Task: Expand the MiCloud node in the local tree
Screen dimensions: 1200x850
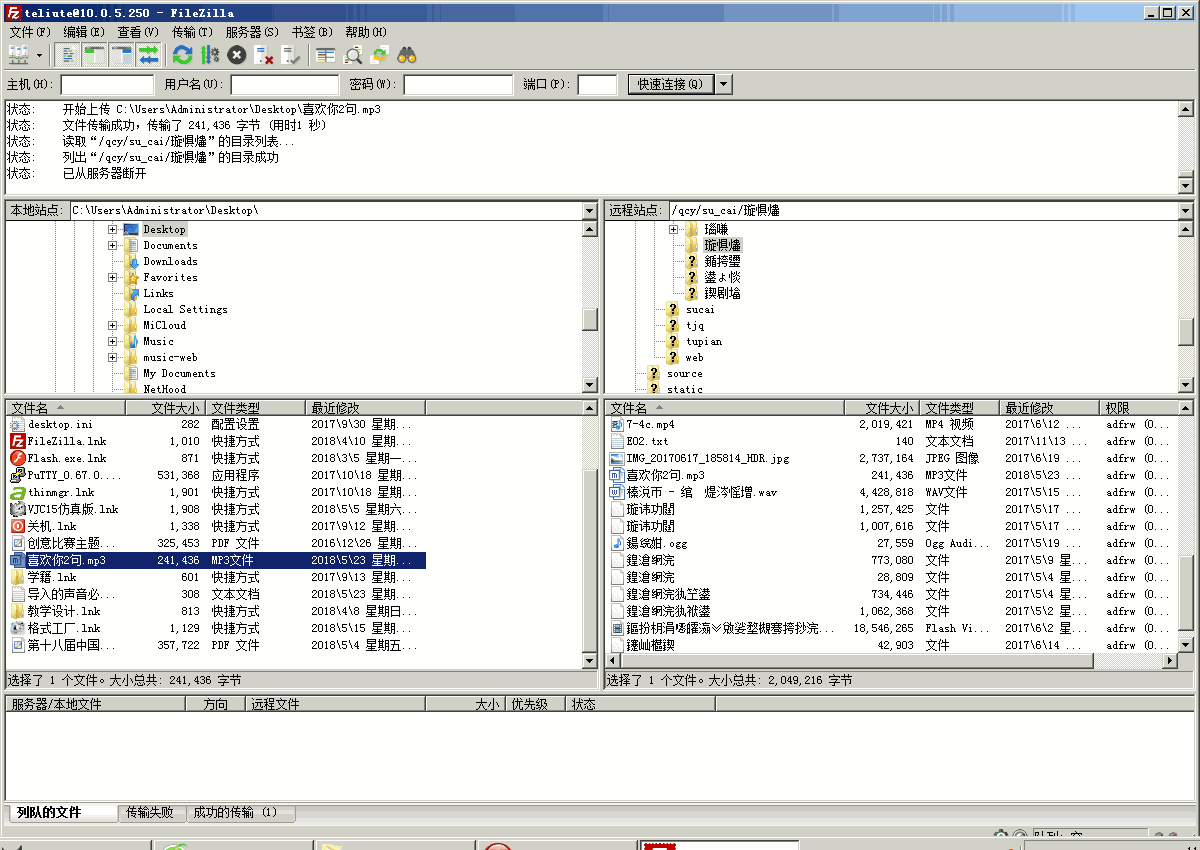Action: pos(113,326)
